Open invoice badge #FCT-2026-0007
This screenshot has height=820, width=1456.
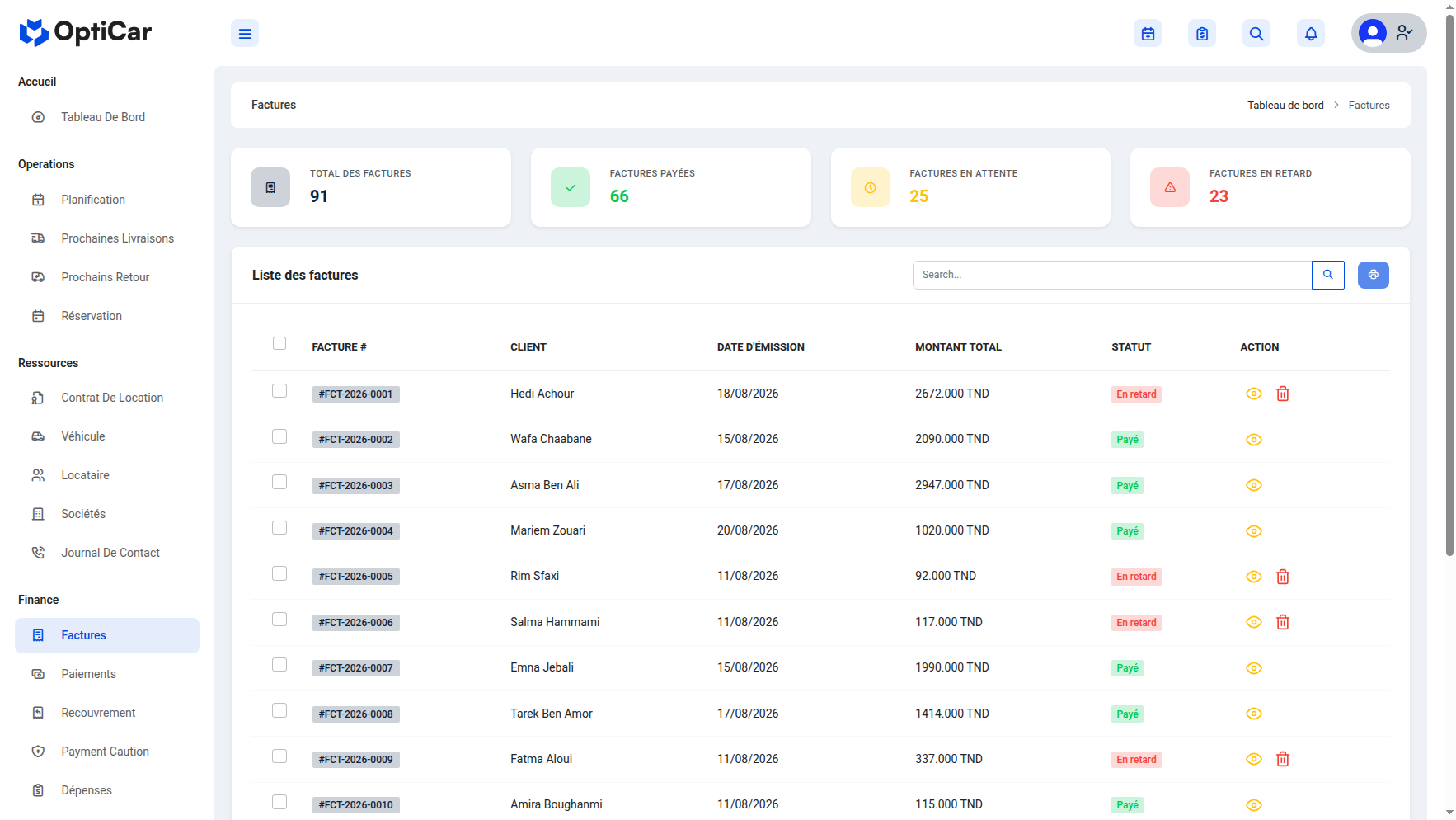356,668
